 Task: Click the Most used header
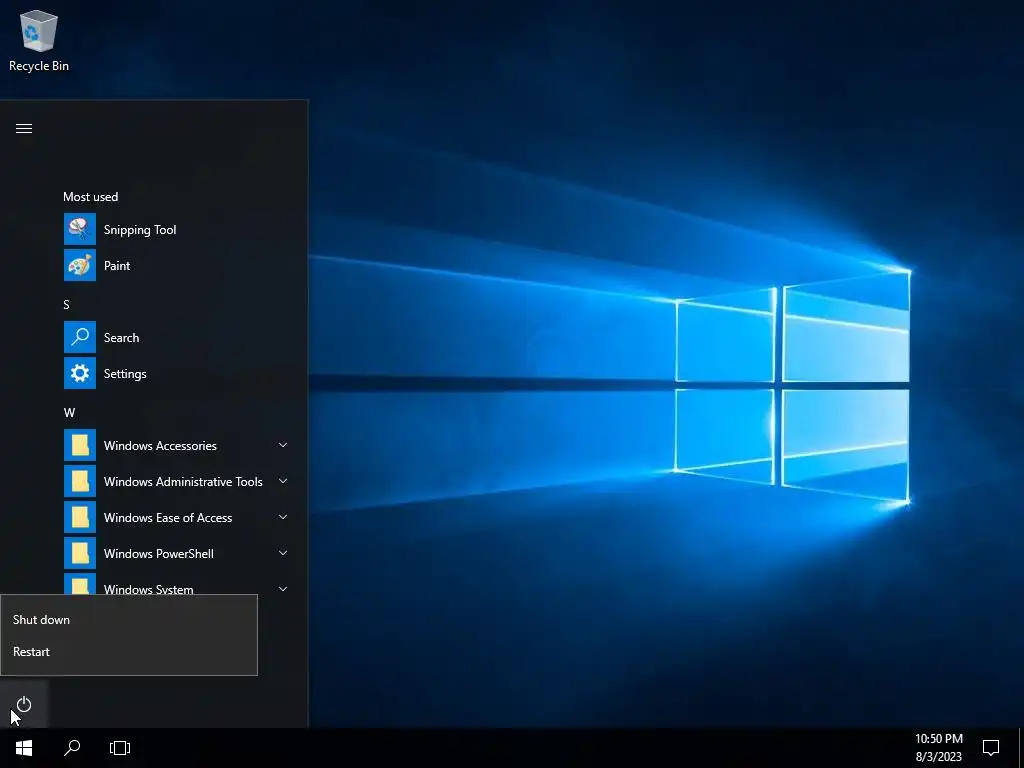click(91, 197)
